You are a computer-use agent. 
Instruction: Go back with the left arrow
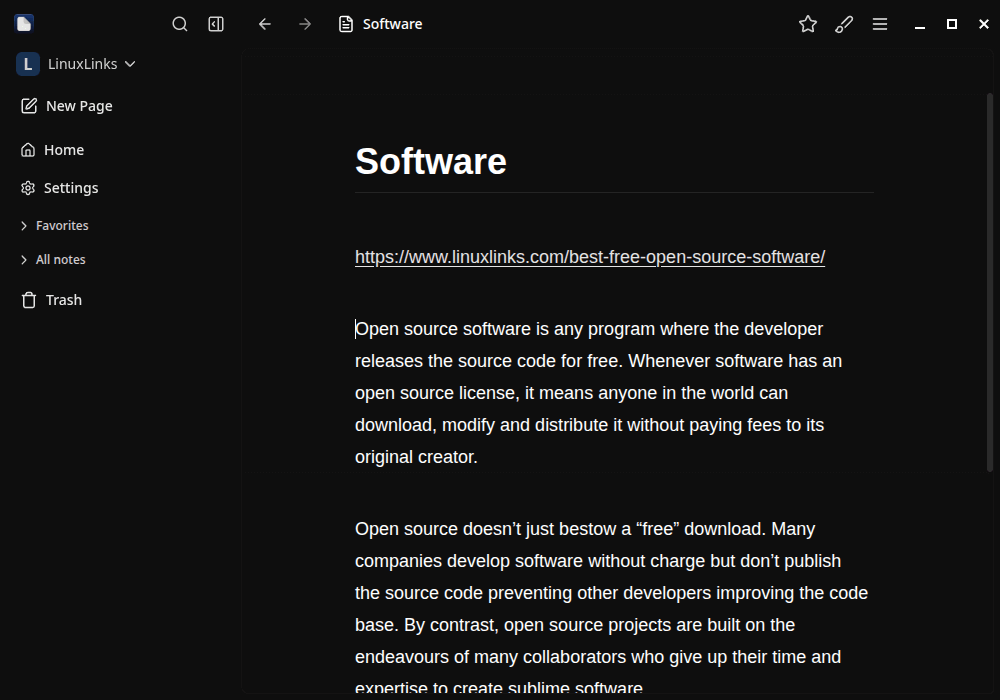coord(265,24)
